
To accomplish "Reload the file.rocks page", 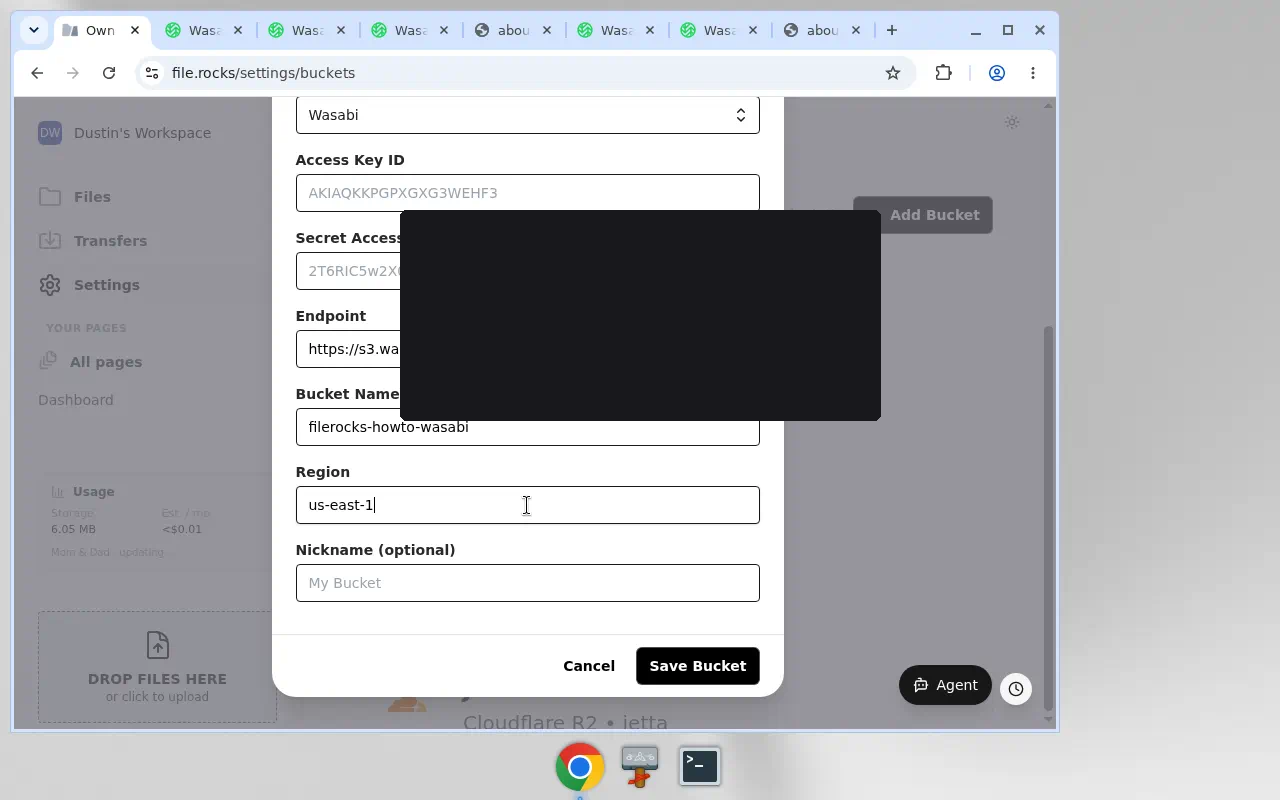I will 109,73.
